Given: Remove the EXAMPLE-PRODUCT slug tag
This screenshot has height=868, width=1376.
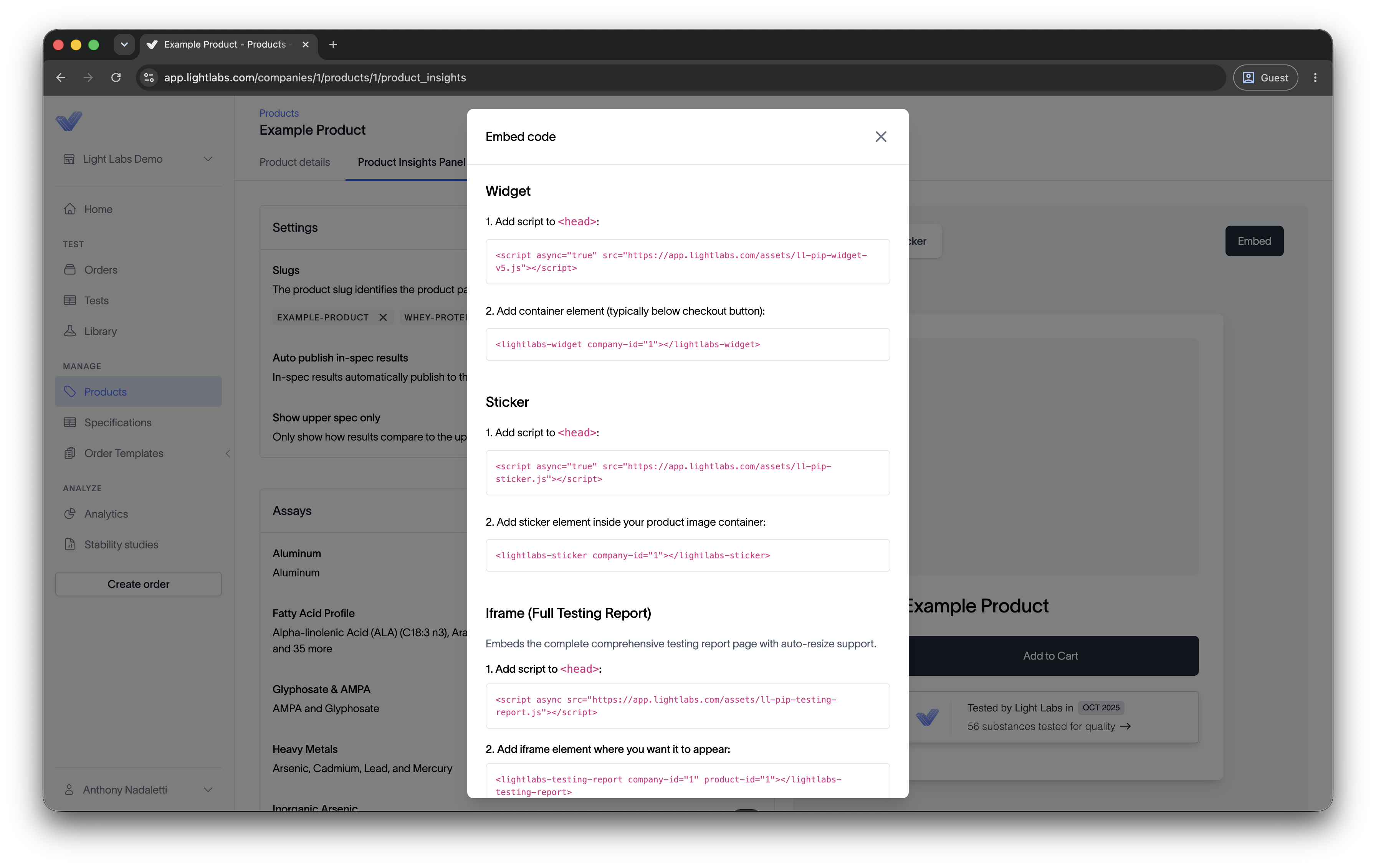Looking at the screenshot, I should click(x=384, y=317).
